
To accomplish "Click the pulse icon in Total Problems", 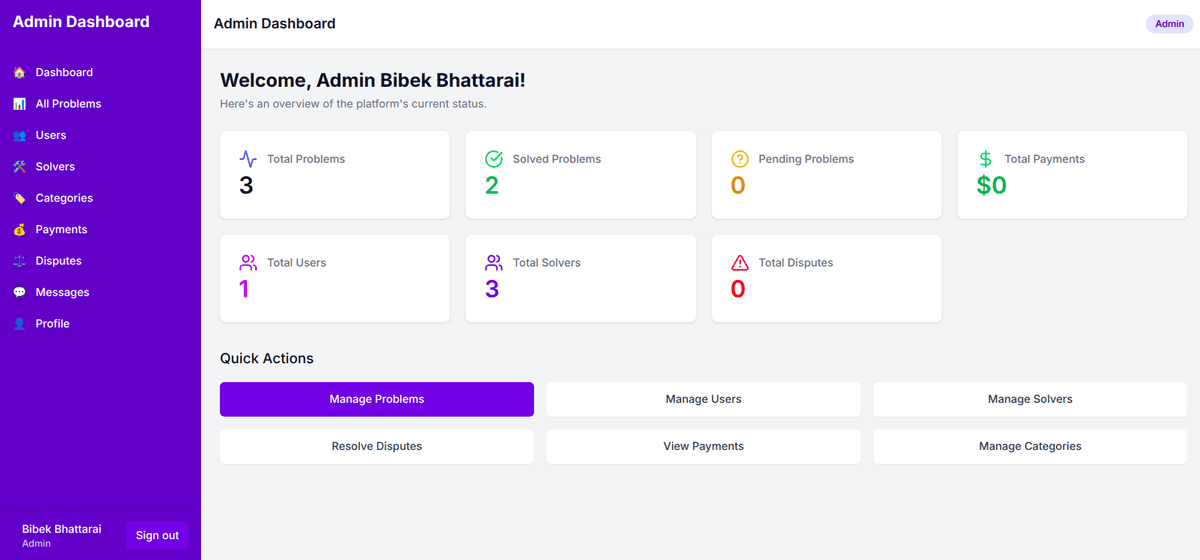I will tap(248, 159).
